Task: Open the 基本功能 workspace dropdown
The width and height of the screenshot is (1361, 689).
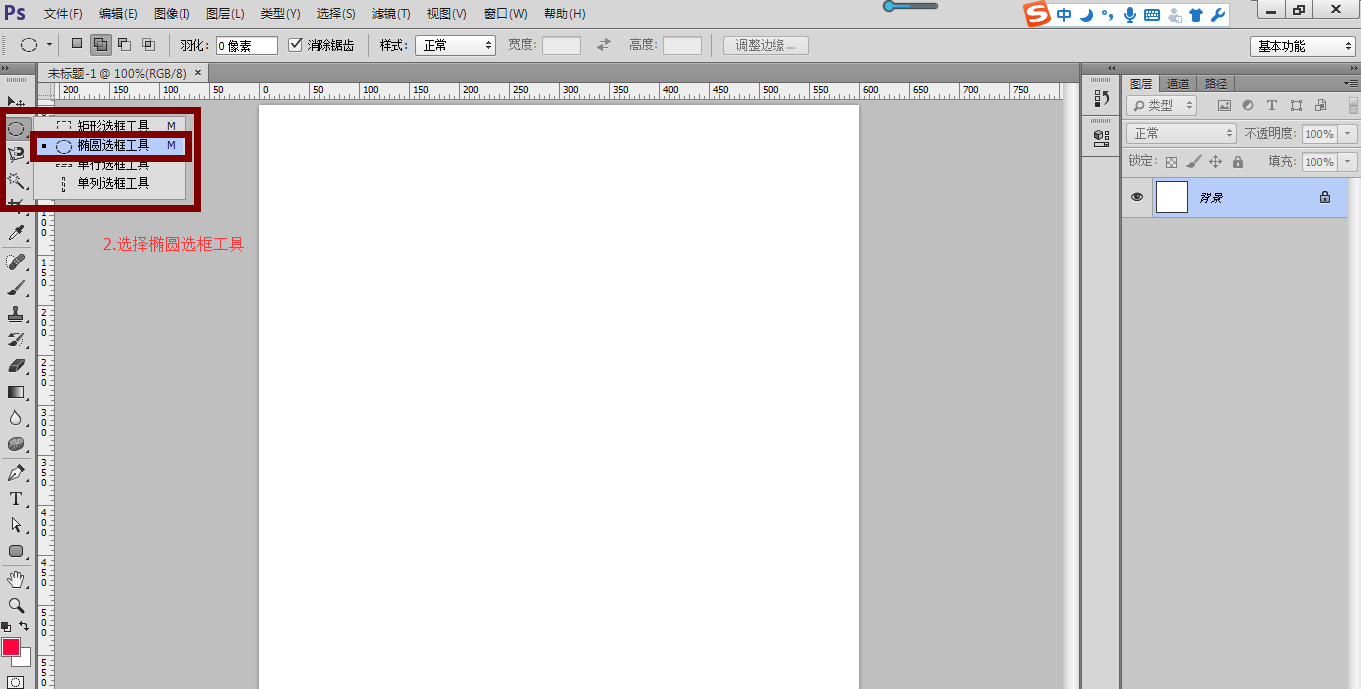Action: pos(1303,46)
